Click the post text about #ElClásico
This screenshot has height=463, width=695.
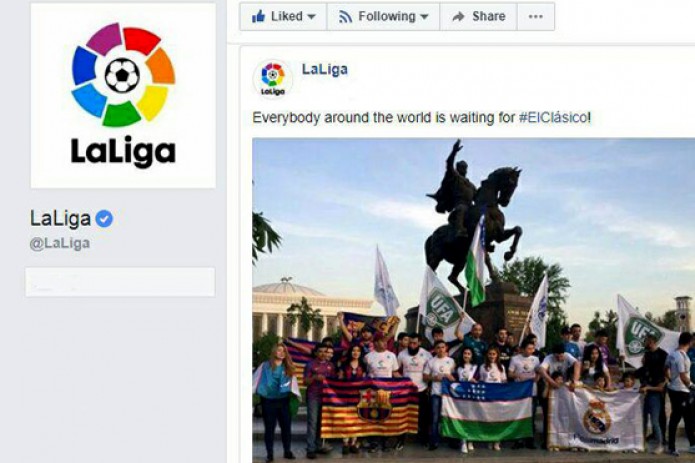click(x=422, y=118)
